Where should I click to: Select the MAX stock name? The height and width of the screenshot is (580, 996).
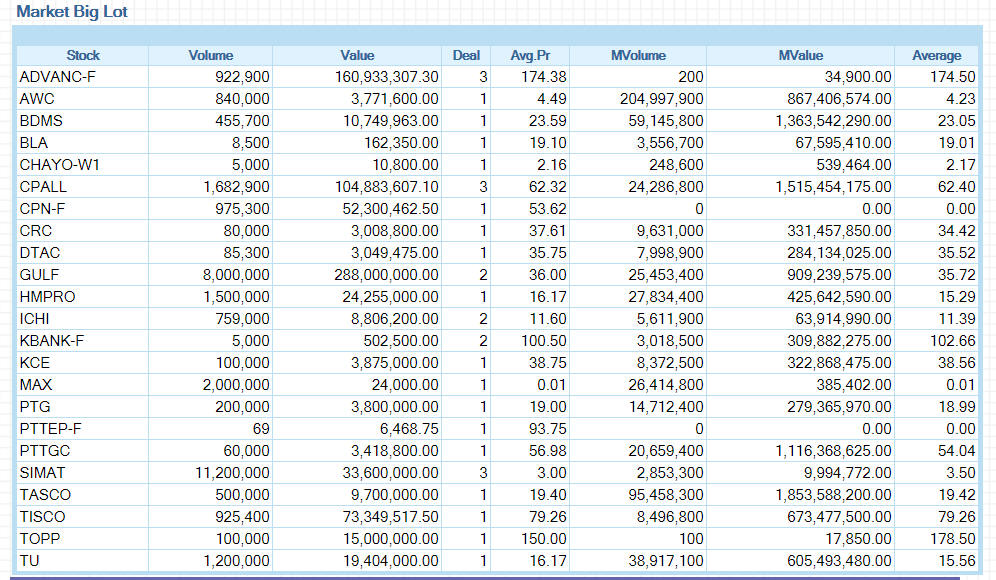click(36, 385)
